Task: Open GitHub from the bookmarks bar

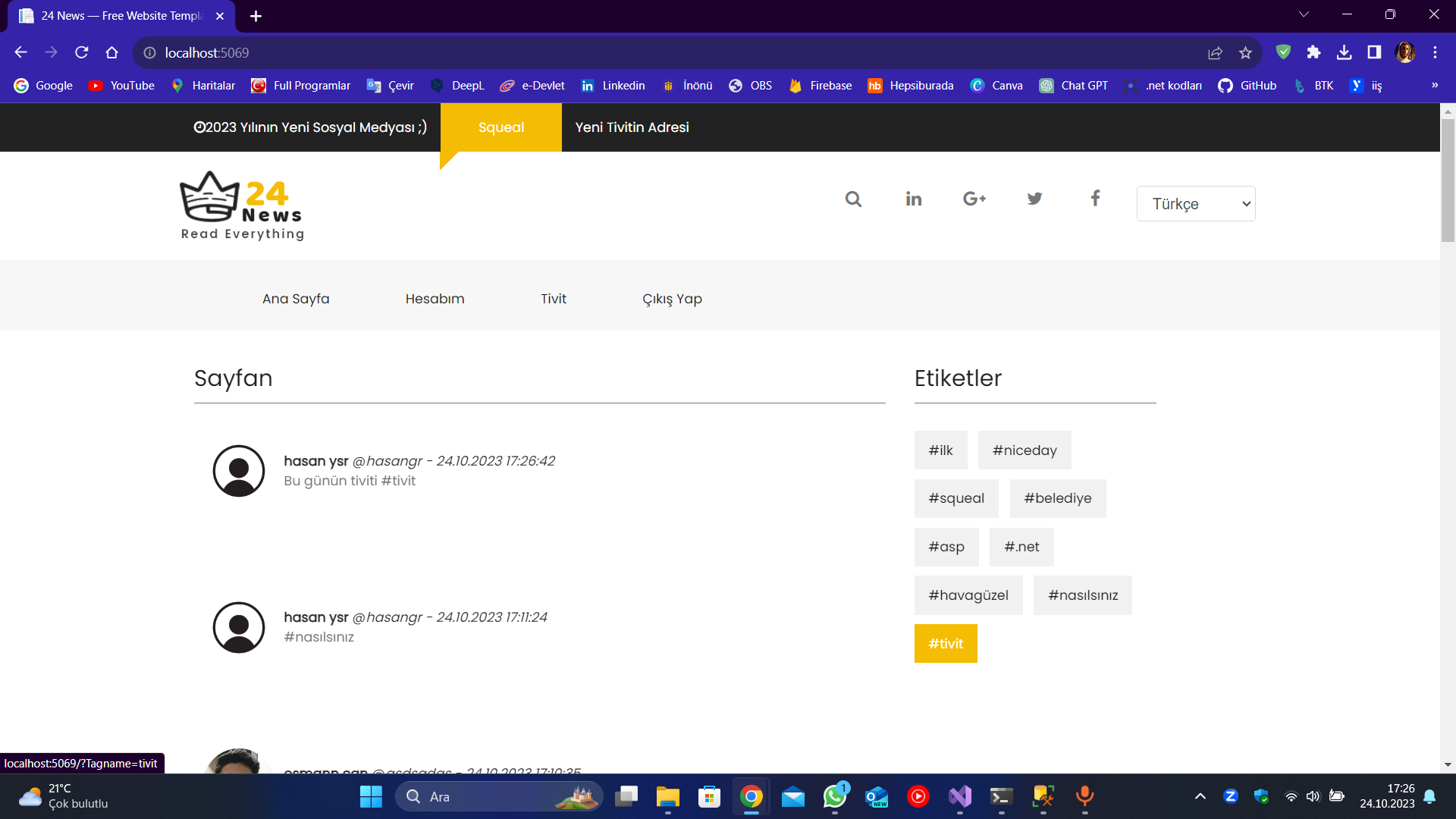Action: [1247, 86]
